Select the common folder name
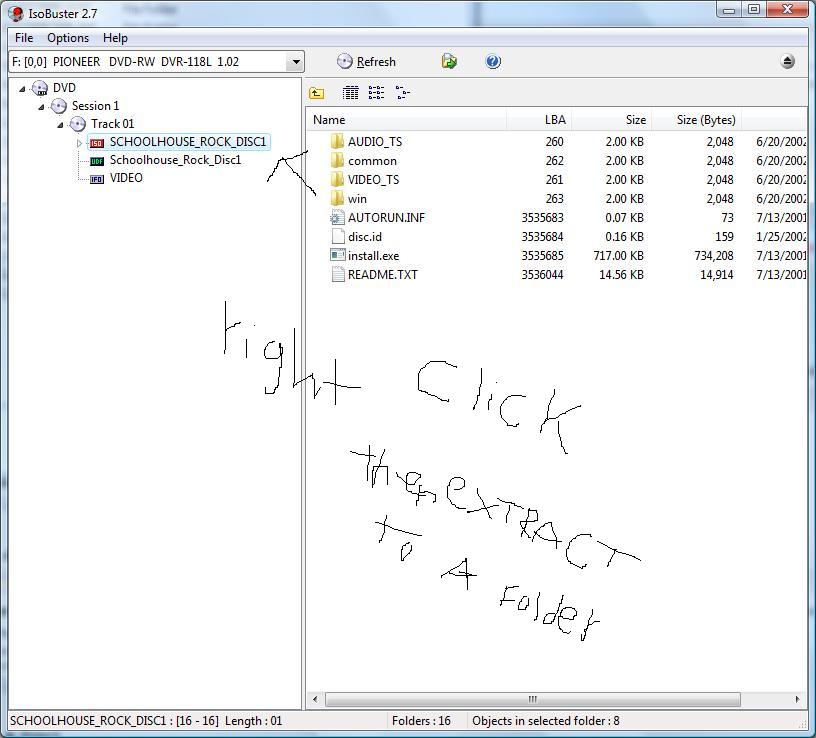 372,161
